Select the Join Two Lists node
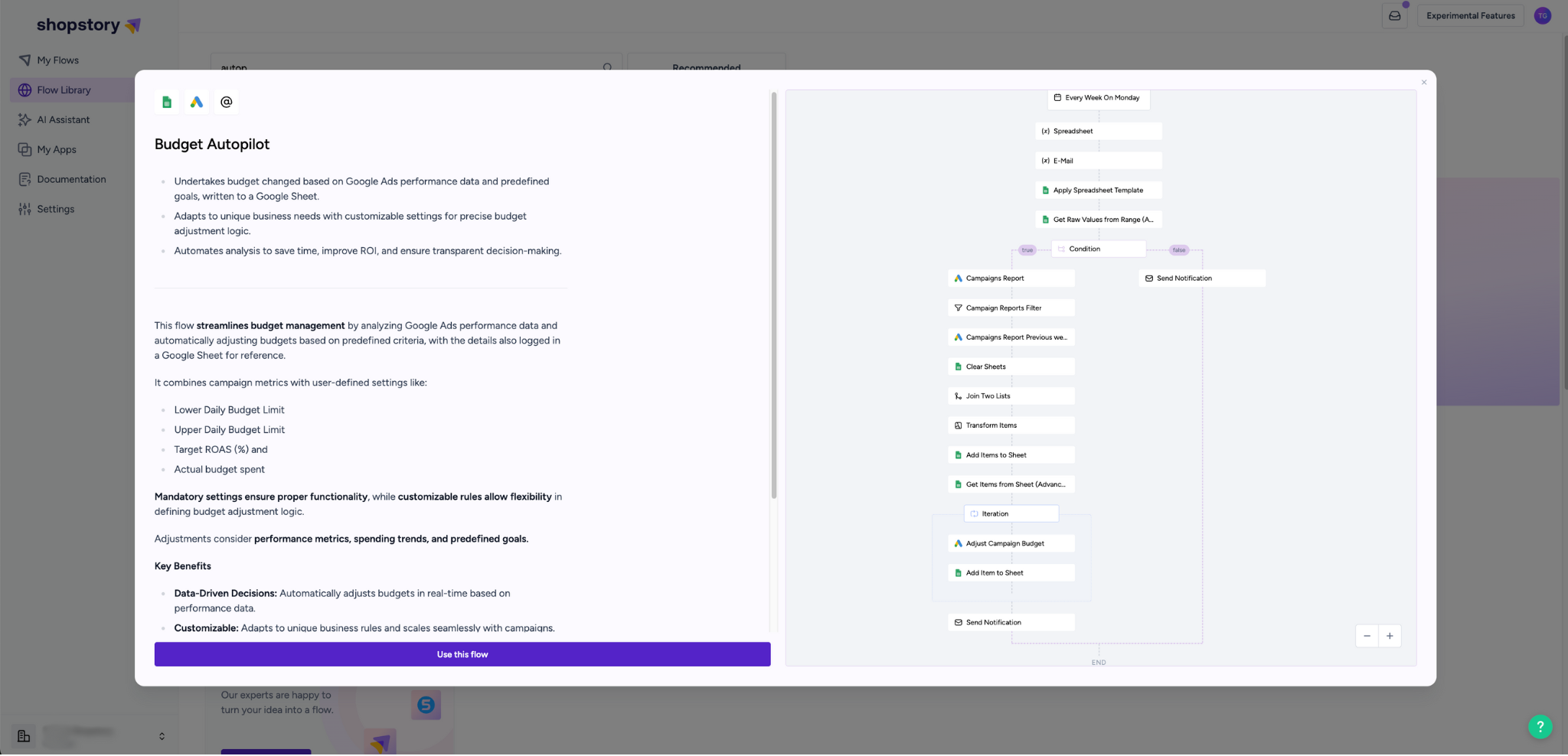This screenshot has height=756, width=1568. pyautogui.click(x=1011, y=396)
